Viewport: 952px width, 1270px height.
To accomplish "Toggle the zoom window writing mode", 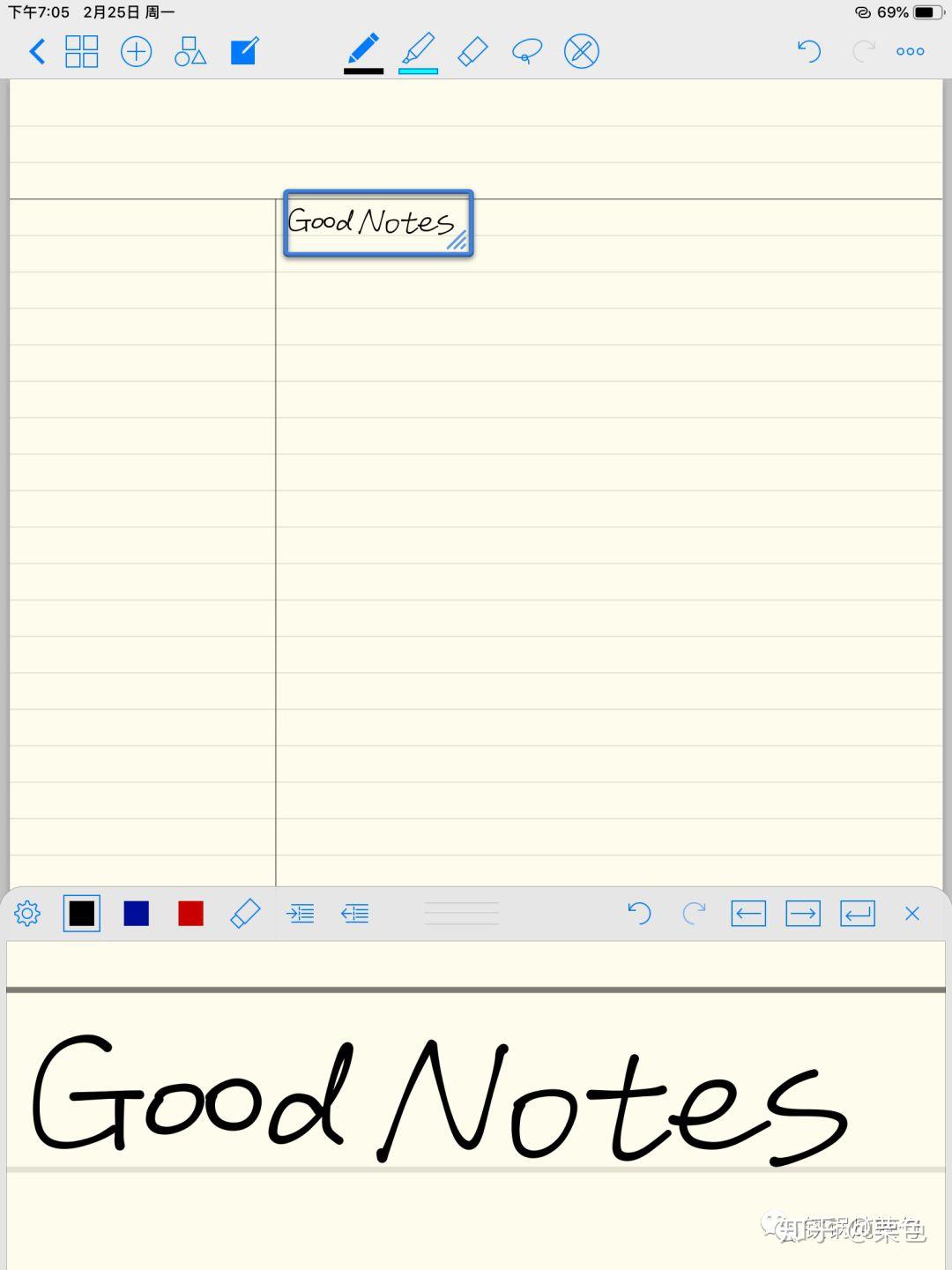I will [245, 51].
